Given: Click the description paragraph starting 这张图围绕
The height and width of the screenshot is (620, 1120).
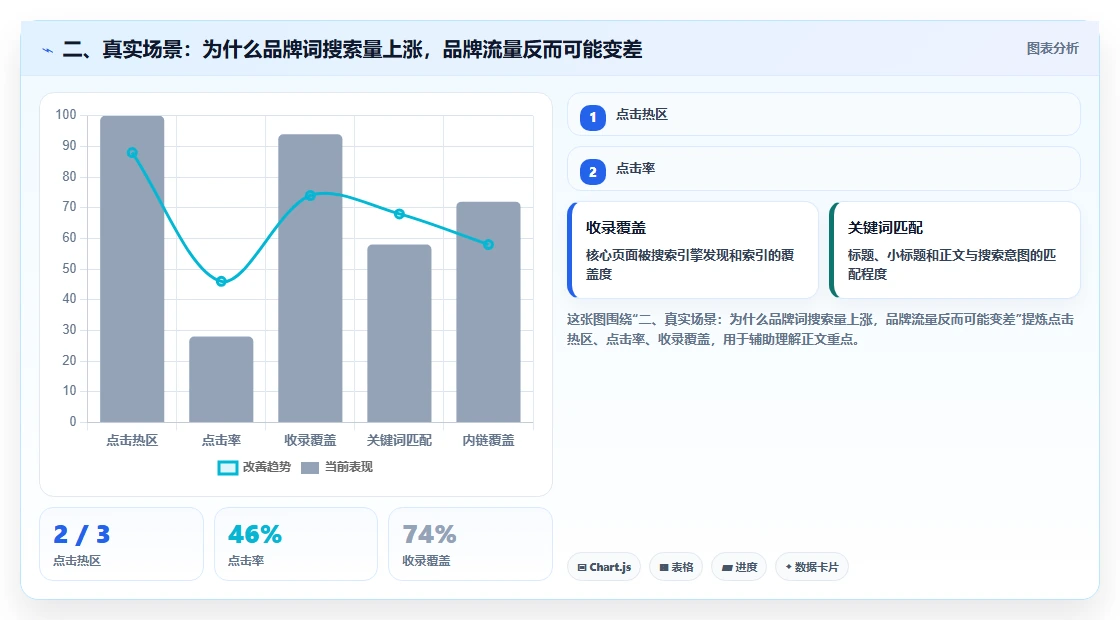Looking at the screenshot, I should coord(820,329).
